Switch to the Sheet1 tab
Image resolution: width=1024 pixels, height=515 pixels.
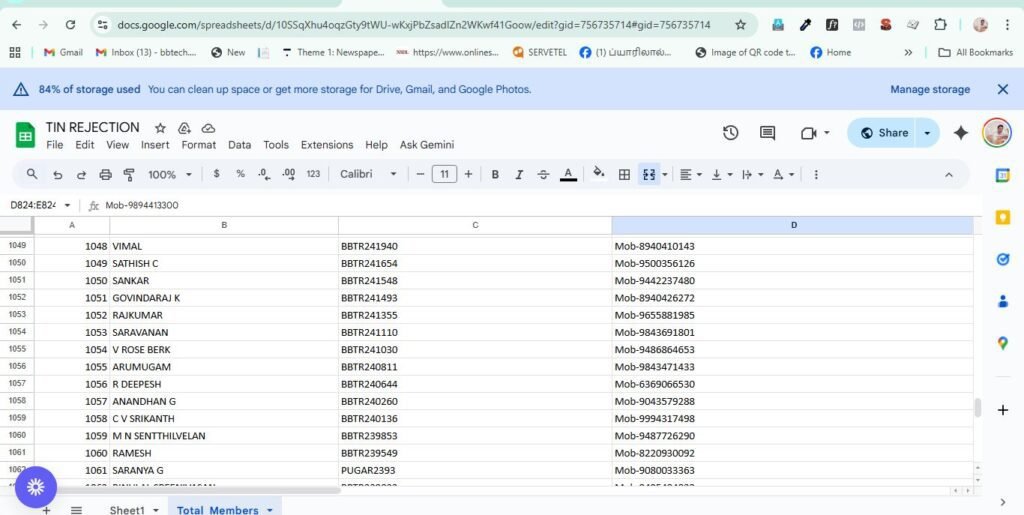click(127, 510)
